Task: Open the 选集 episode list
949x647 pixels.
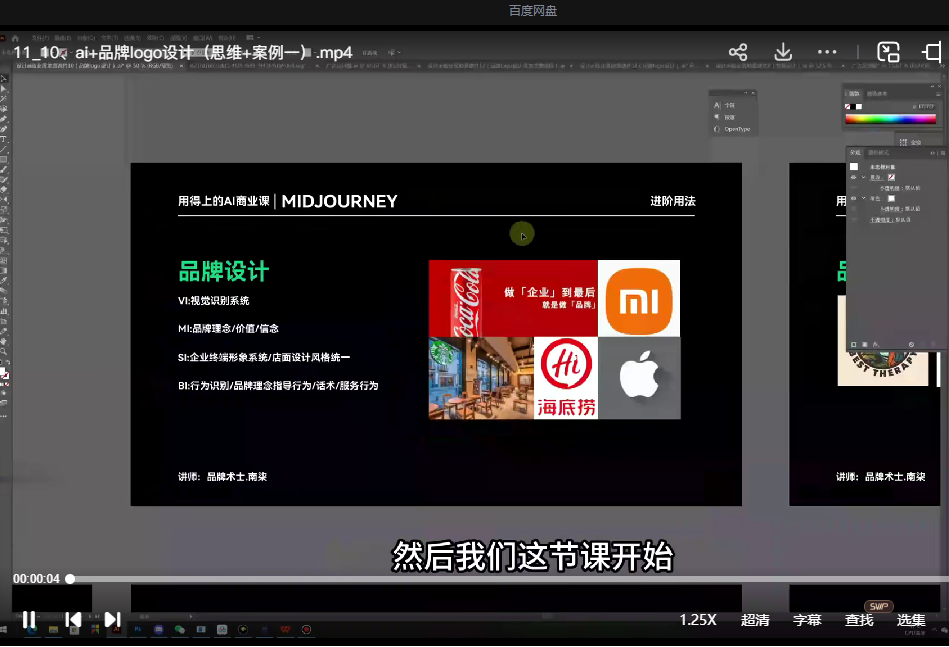Action: (x=911, y=620)
